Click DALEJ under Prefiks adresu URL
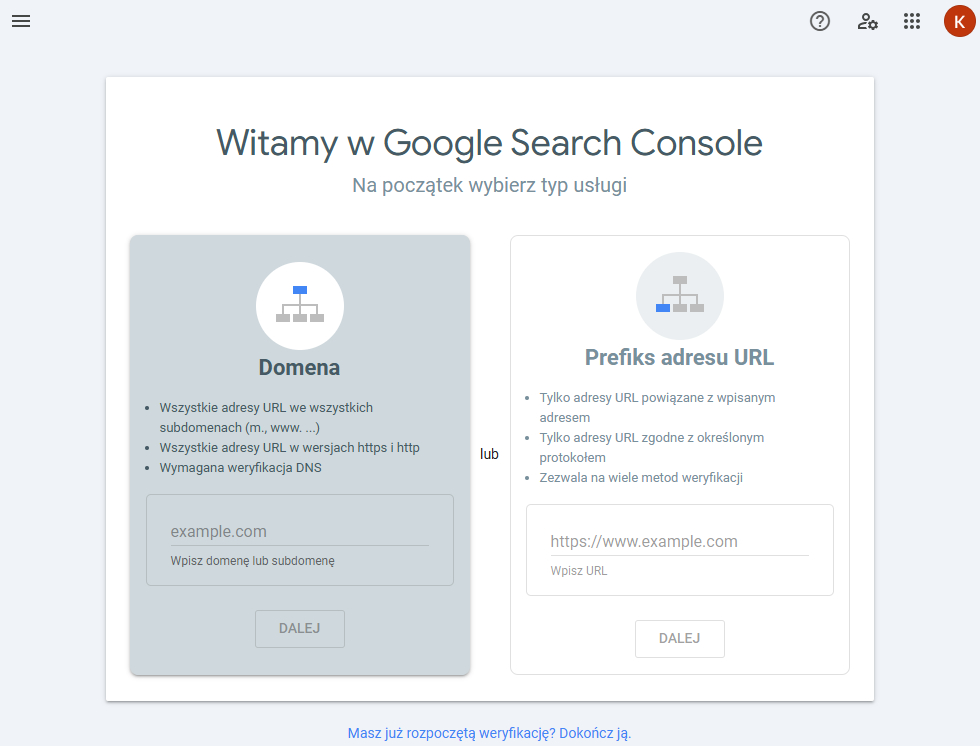Image resolution: width=980 pixels, height=746 pixels. point(680,638)
